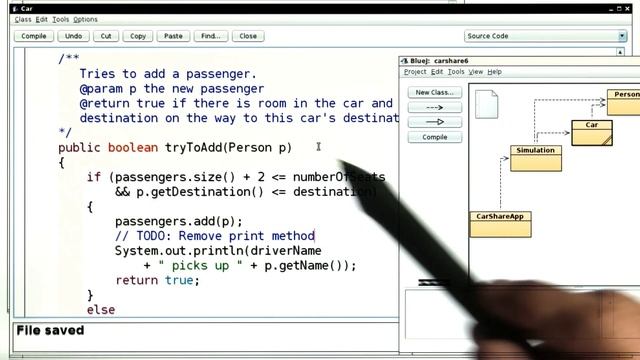Select the CarShareApp class box

(x=500, y=224)
